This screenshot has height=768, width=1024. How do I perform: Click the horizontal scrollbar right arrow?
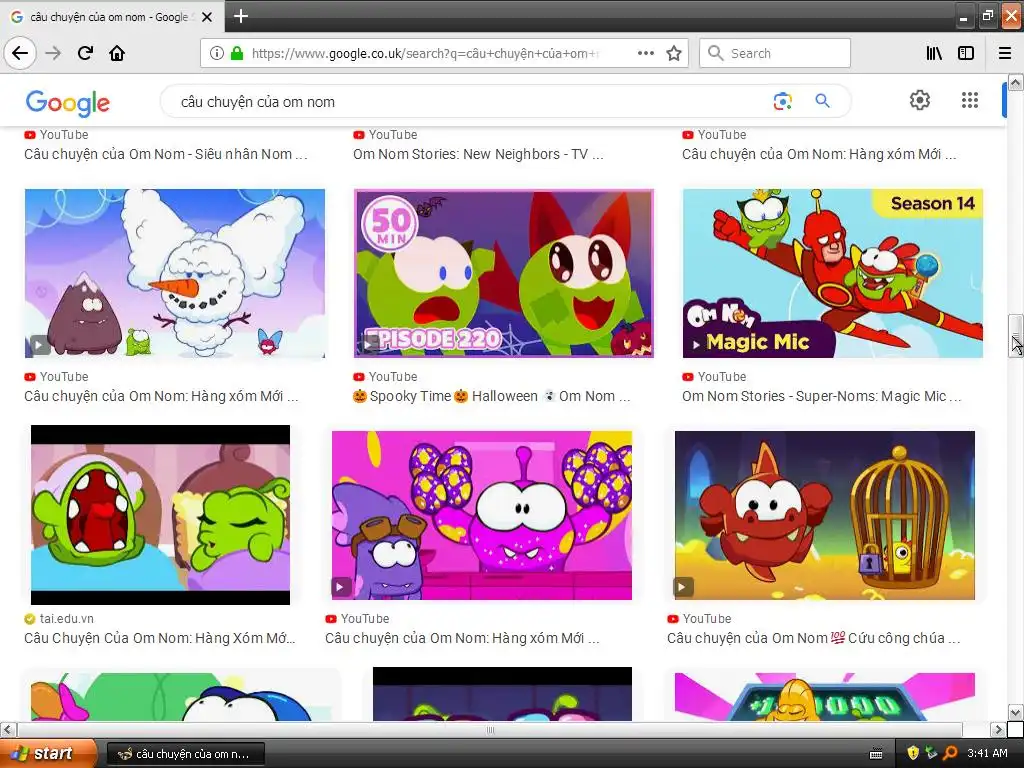tap(998, 729)
